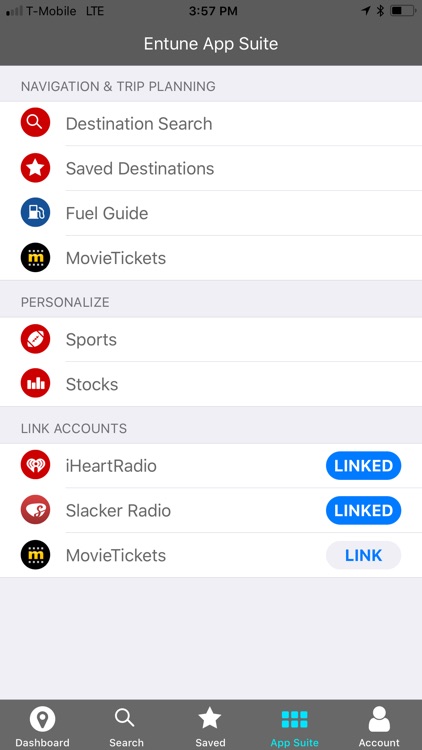
Task: Open the MovieTickets row under Link Accounts
Action: (x=211, y=555)
